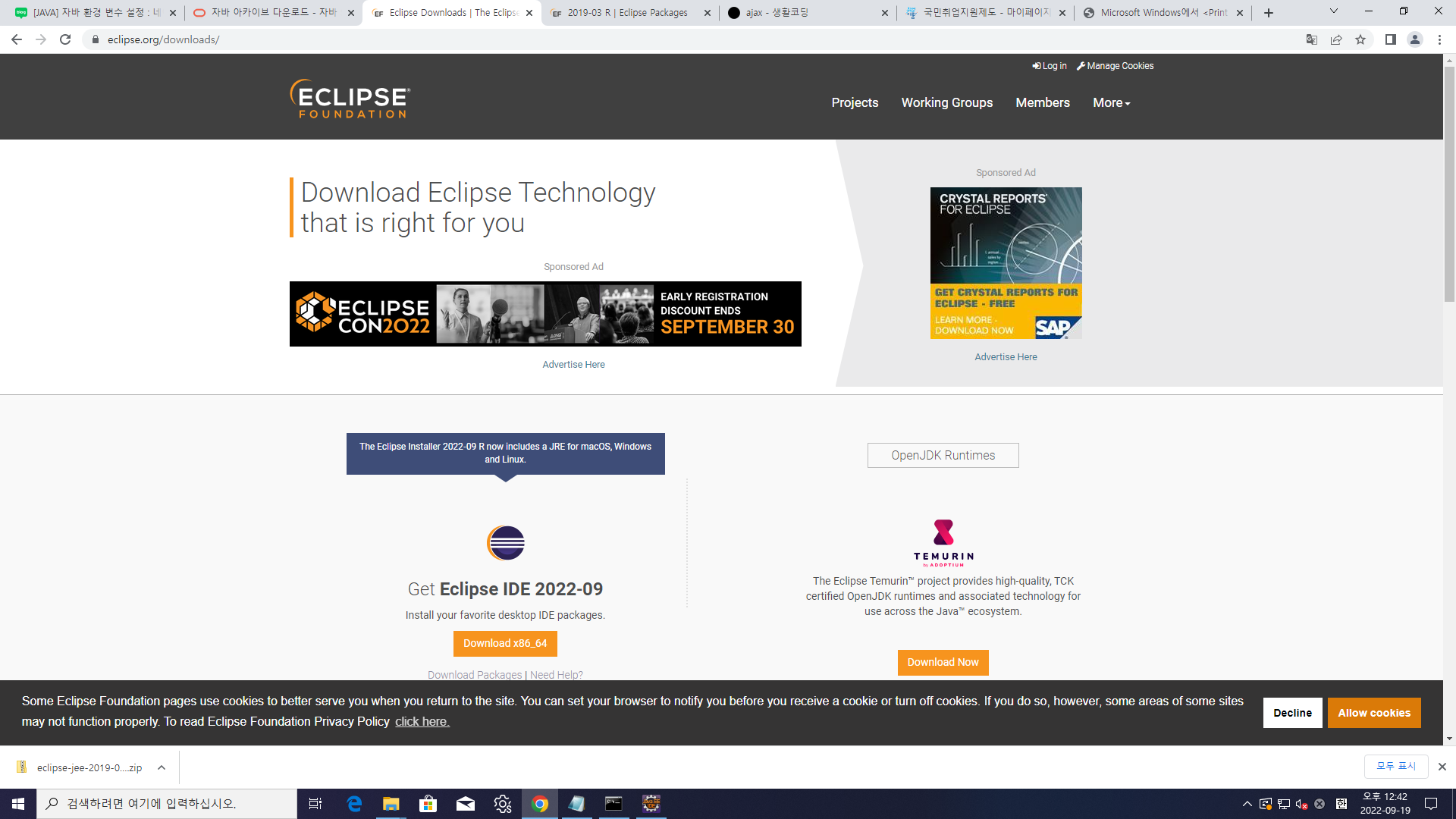Click the Eclipse Foundation logo

point(350,99)
